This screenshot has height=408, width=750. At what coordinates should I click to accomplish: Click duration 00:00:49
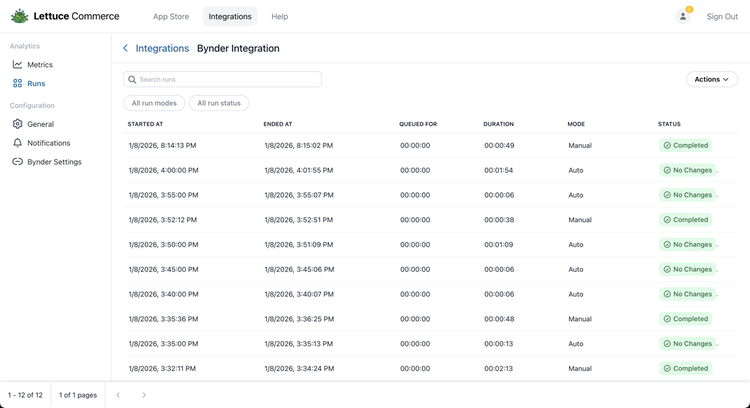tap(499, 145)
